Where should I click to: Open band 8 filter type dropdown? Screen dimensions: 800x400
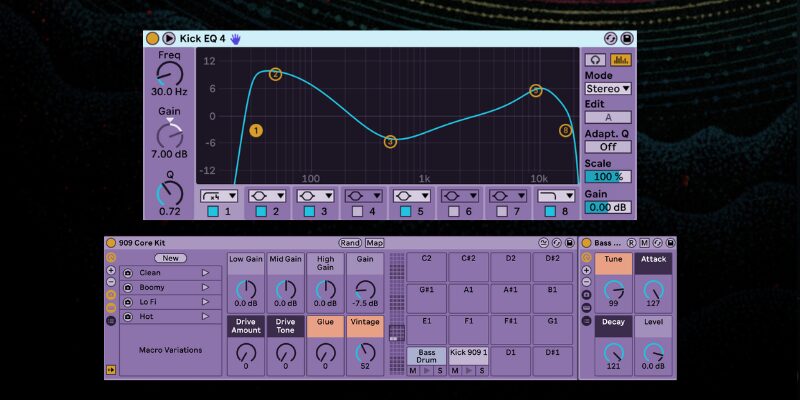click(553, 195)
